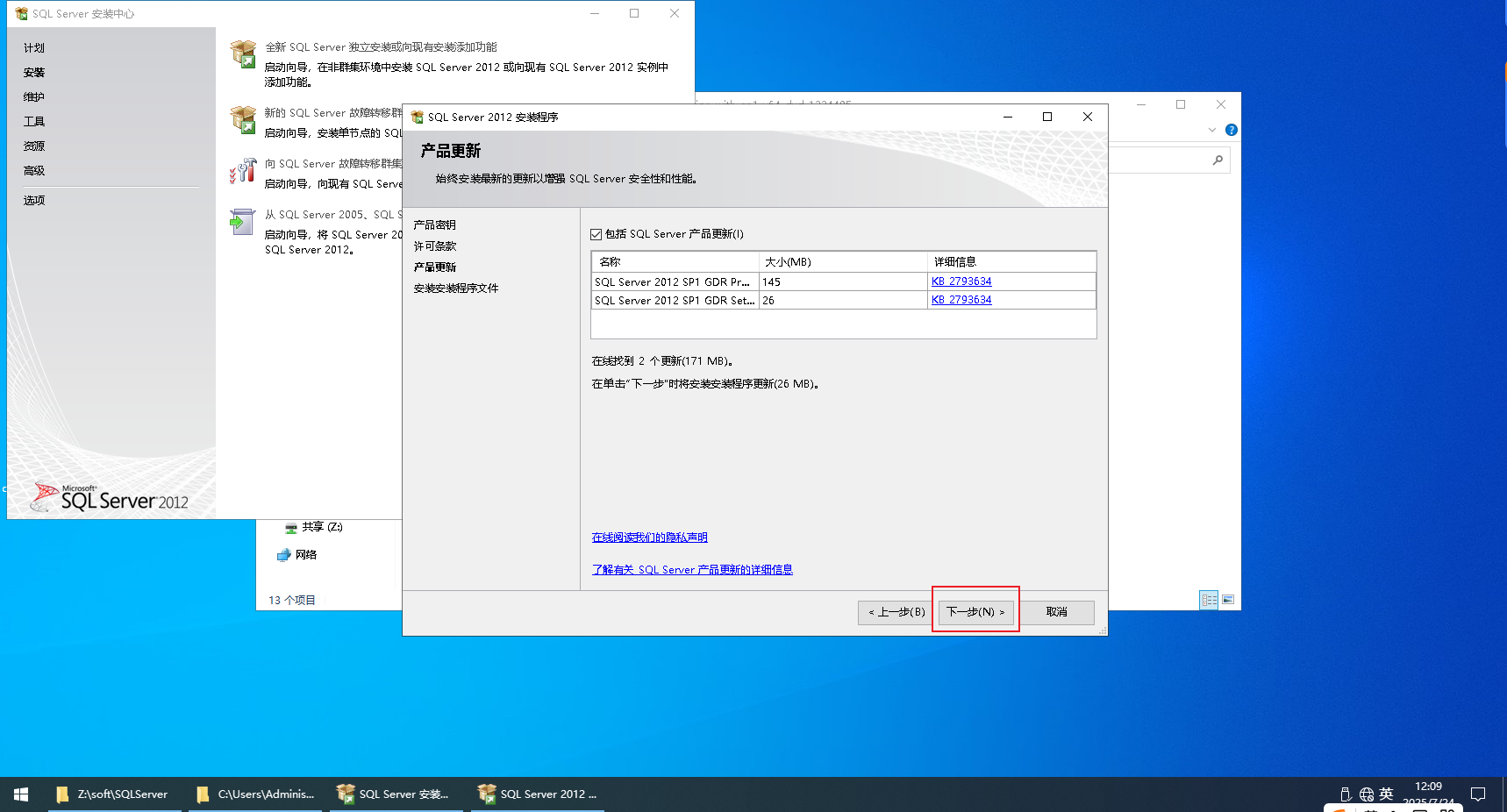Open the online privacy statement link
1507x812 pixels.
pos(649,538)
